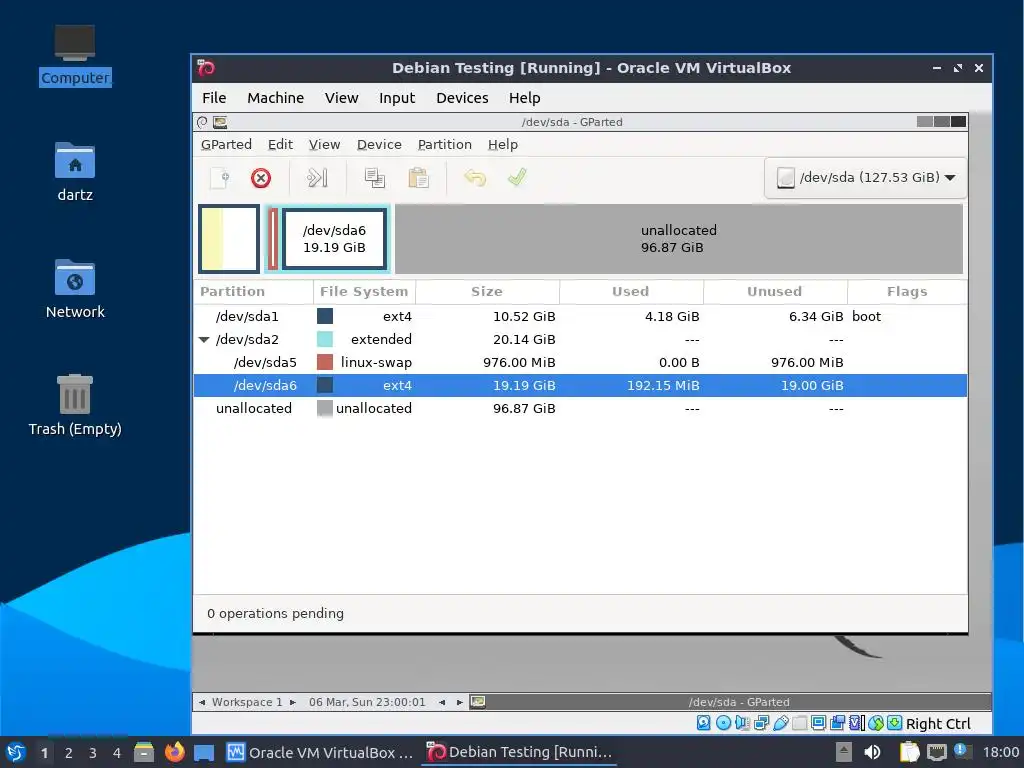Open the VirtualBox File menu
The width and height of the screenshot is (1024, 768).
[214, 98]
